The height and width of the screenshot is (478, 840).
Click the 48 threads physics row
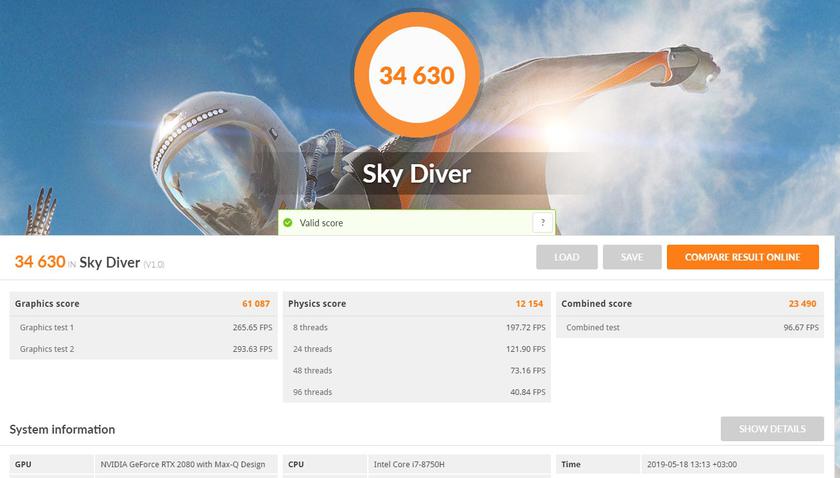click(416, 371)
